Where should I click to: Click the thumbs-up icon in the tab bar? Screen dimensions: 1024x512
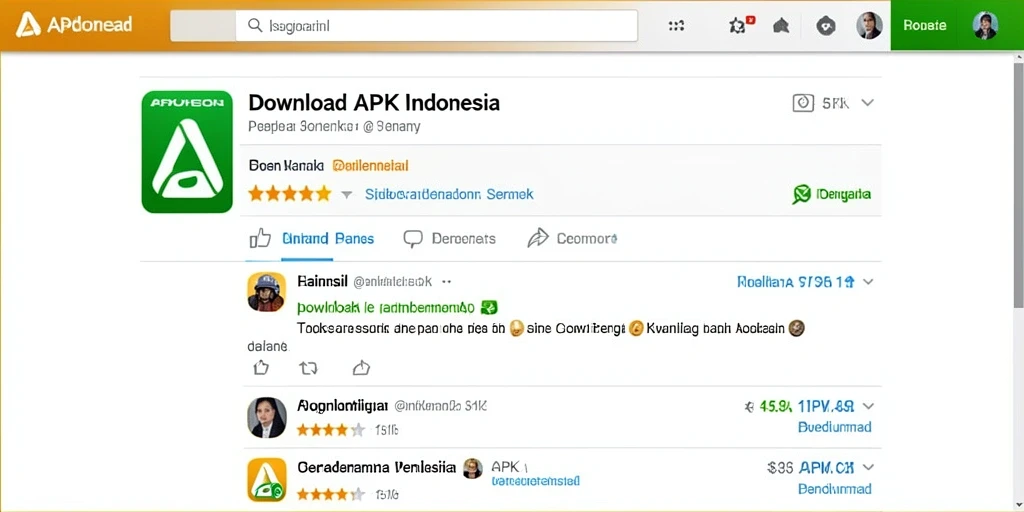coord(260,238)
